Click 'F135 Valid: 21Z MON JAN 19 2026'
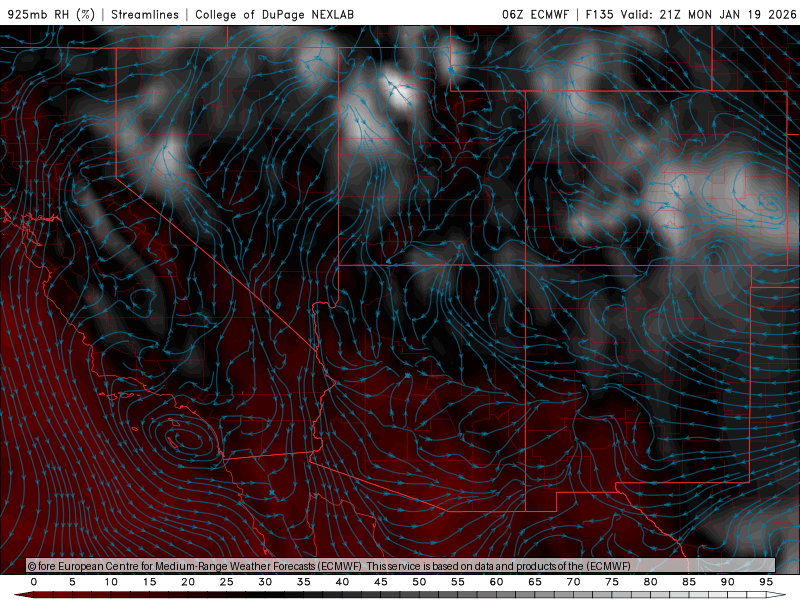This screenshot has height=600, width=800. (x=691, y=14)
